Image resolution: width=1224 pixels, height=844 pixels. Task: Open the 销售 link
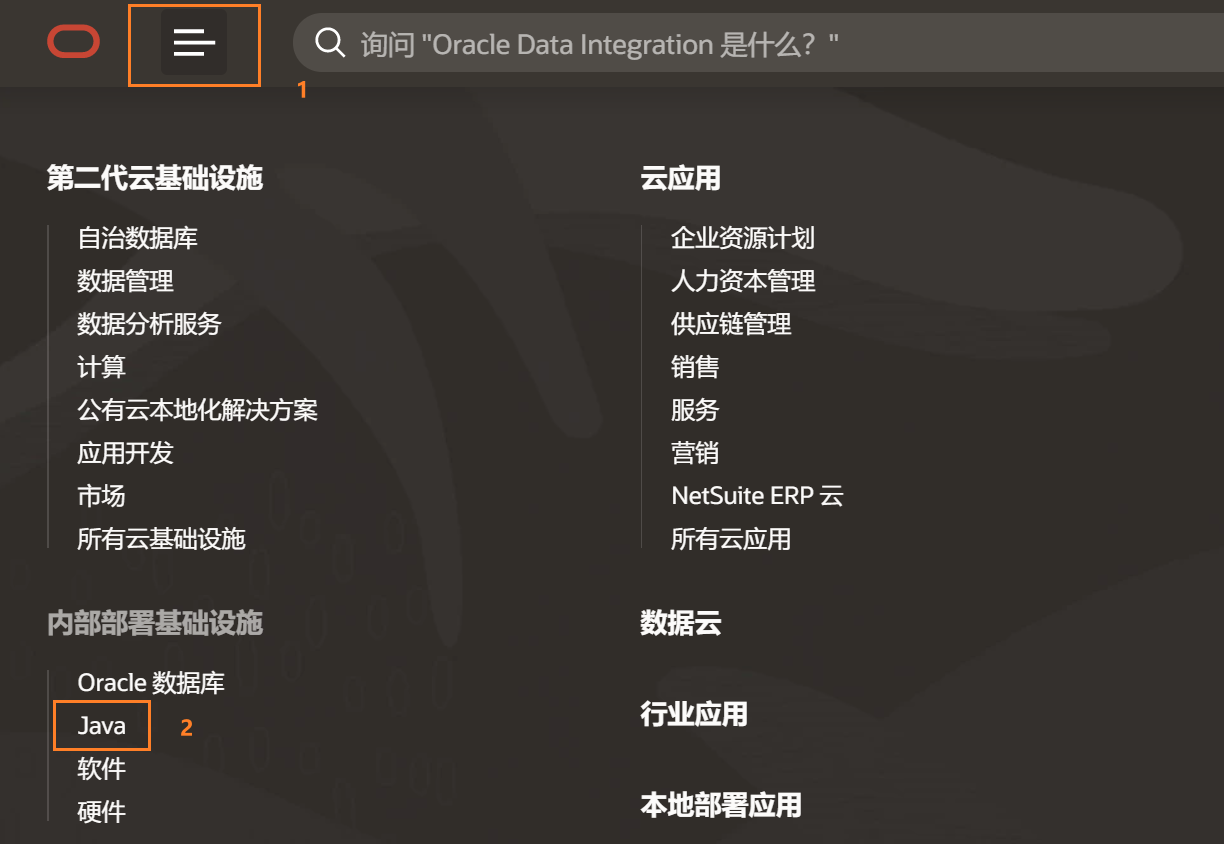point(695,367)
